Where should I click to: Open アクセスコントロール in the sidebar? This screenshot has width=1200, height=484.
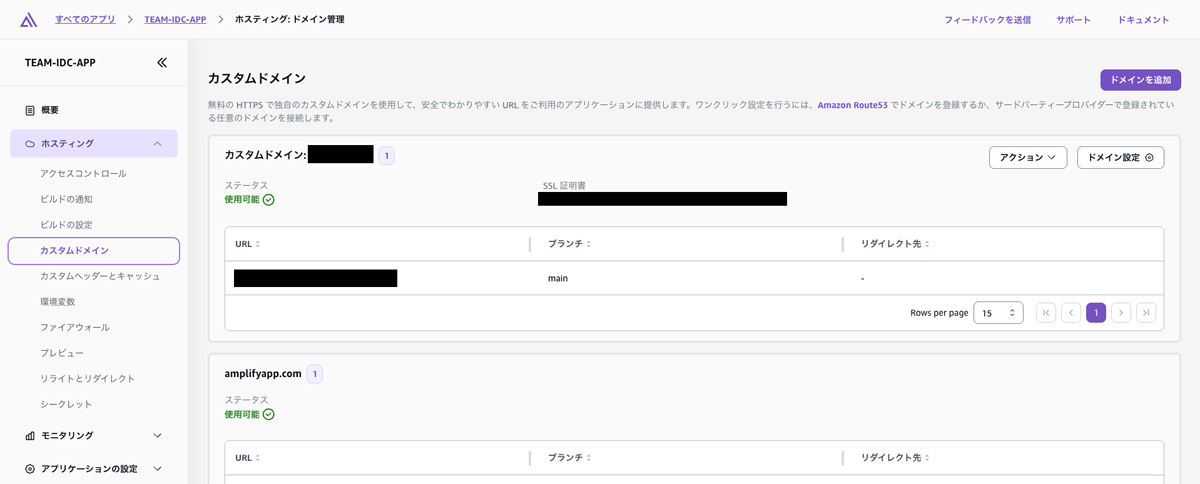click(x=83, y=174)
